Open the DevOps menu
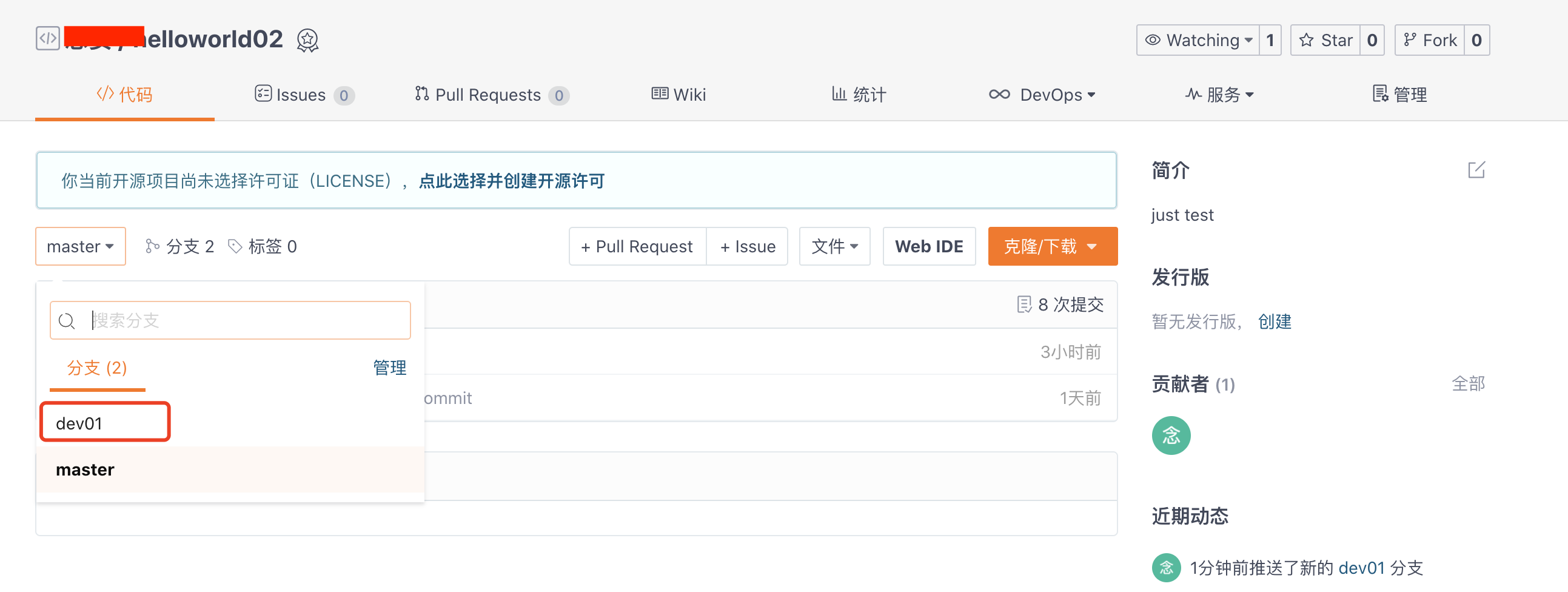This screenshot has height=592, width=1568. coord(1042,95)
